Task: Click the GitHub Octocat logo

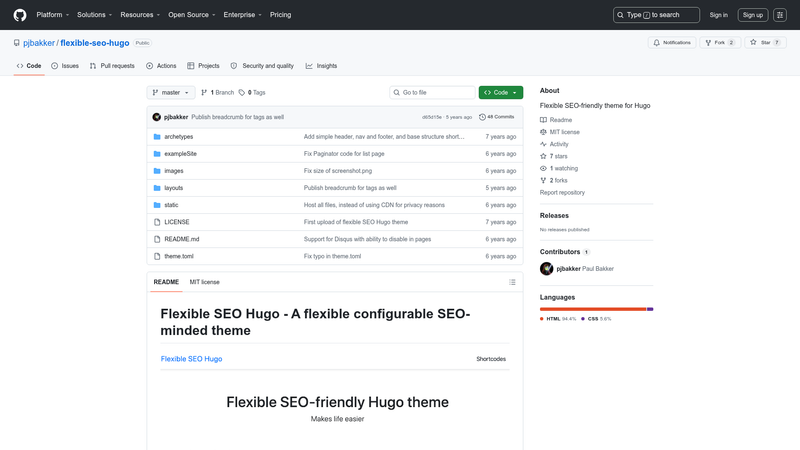Action: tap(20, 15)
